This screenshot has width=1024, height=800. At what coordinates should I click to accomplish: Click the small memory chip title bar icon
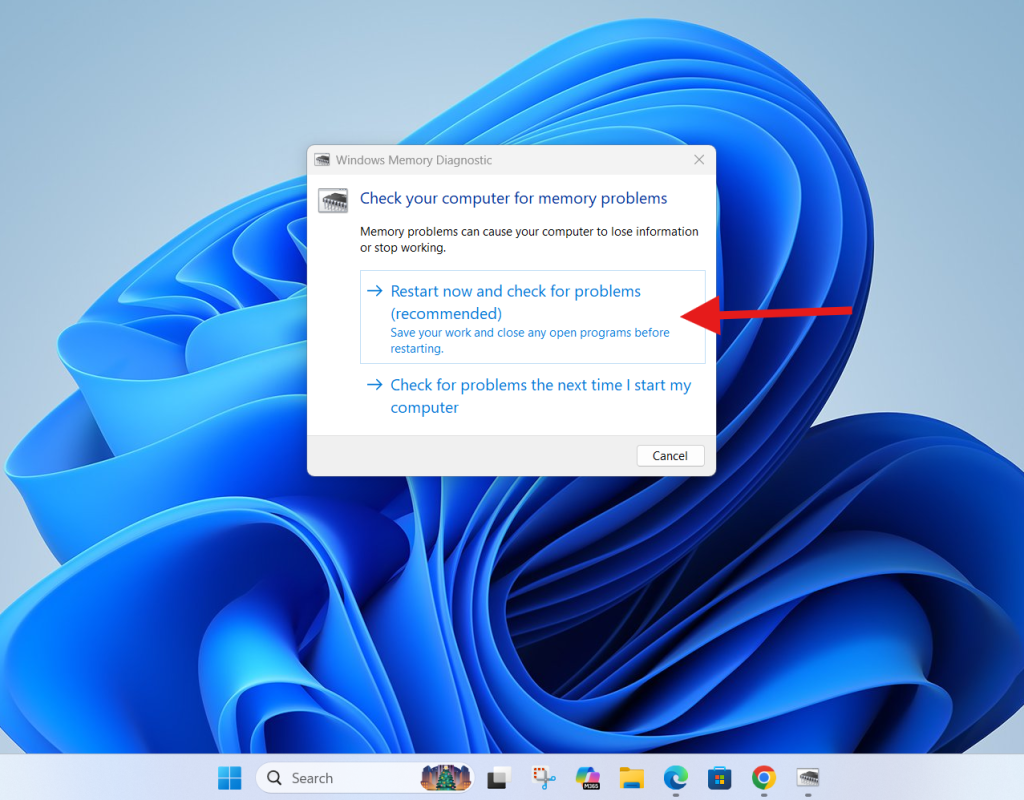pos(322,160)
